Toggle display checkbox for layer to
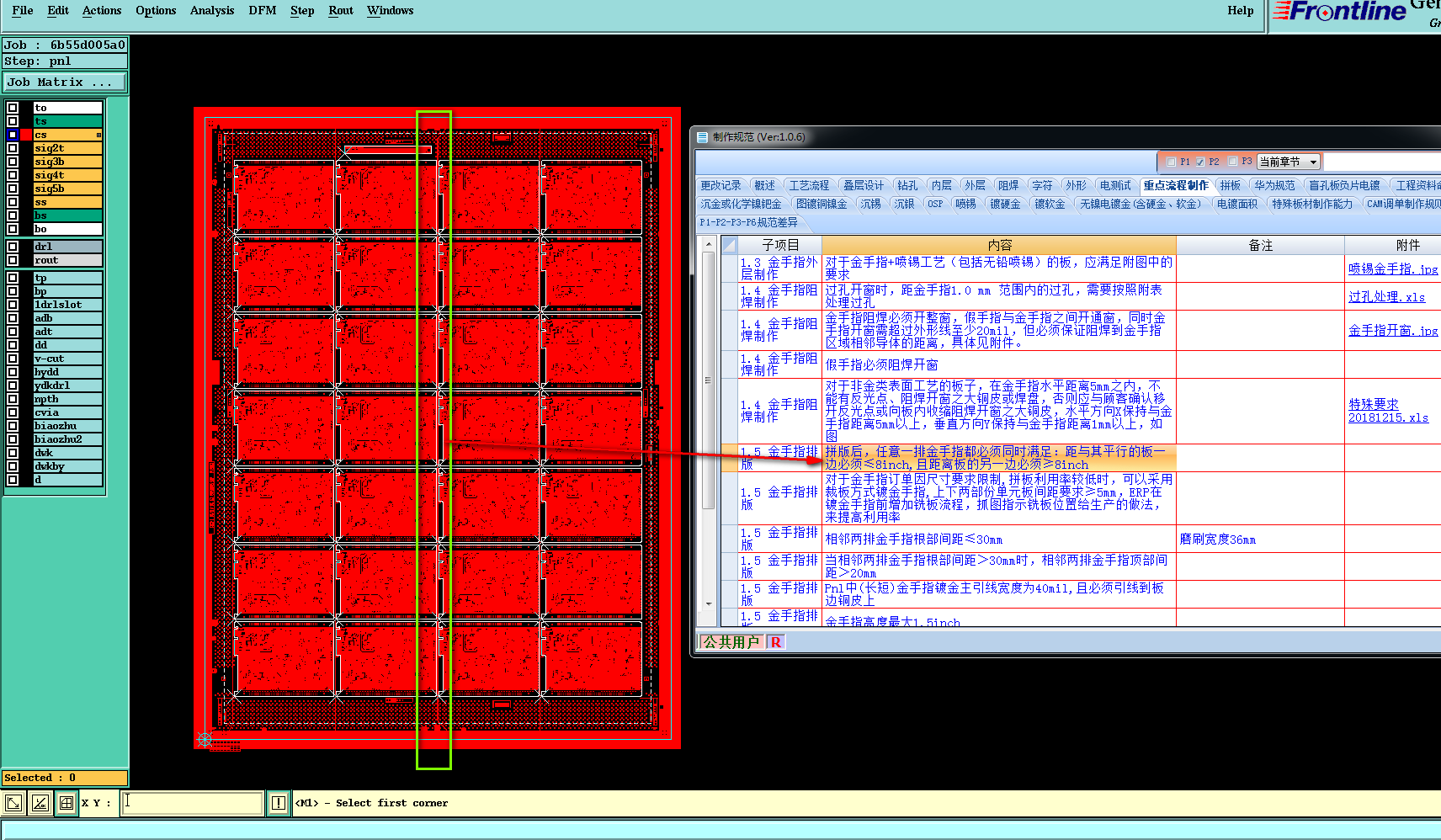Screen dimensions: 1441x840 coord(13,108)
